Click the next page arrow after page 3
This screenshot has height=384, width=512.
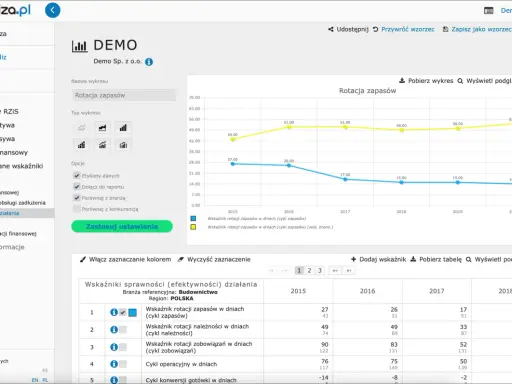click(335, 270)
